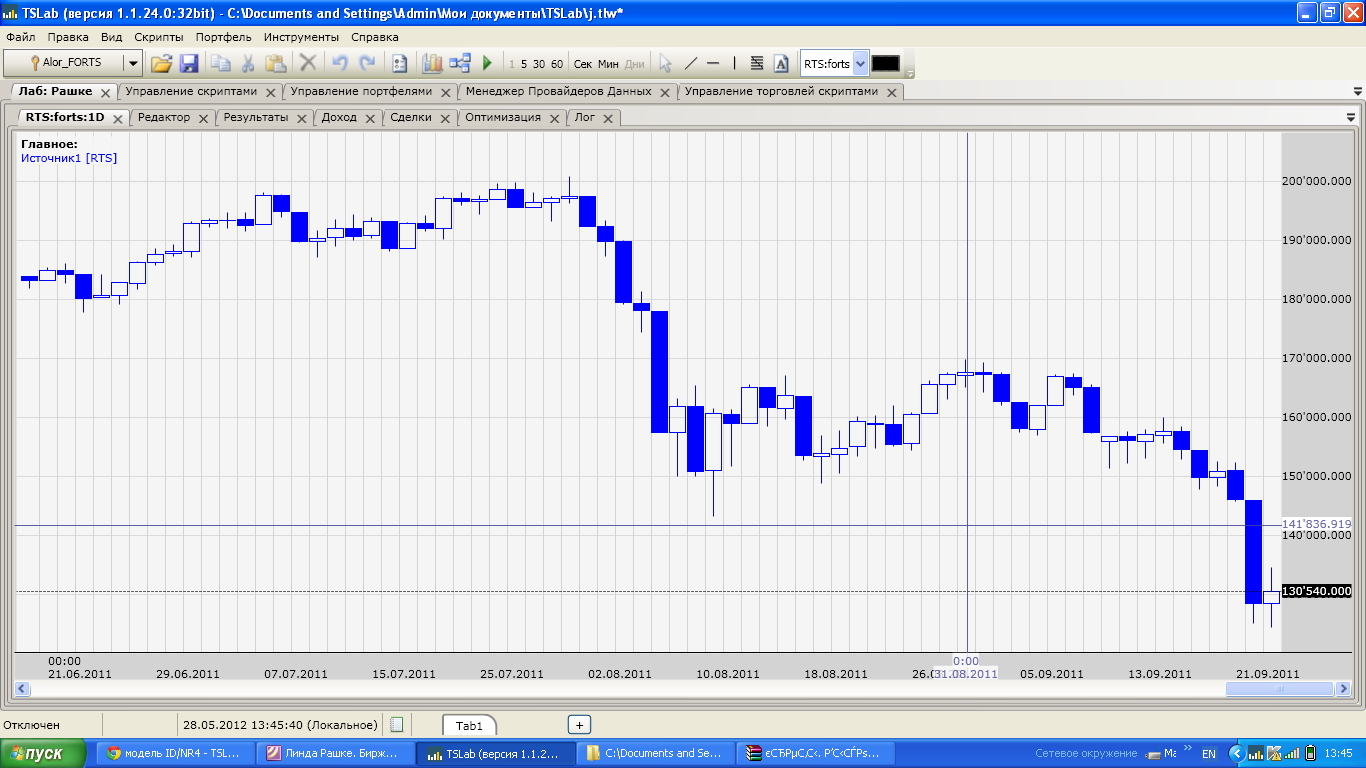The width and height of the screenshot is (1366, 768).
Task: Open the Портфель menu
Action: click(224, 37)
